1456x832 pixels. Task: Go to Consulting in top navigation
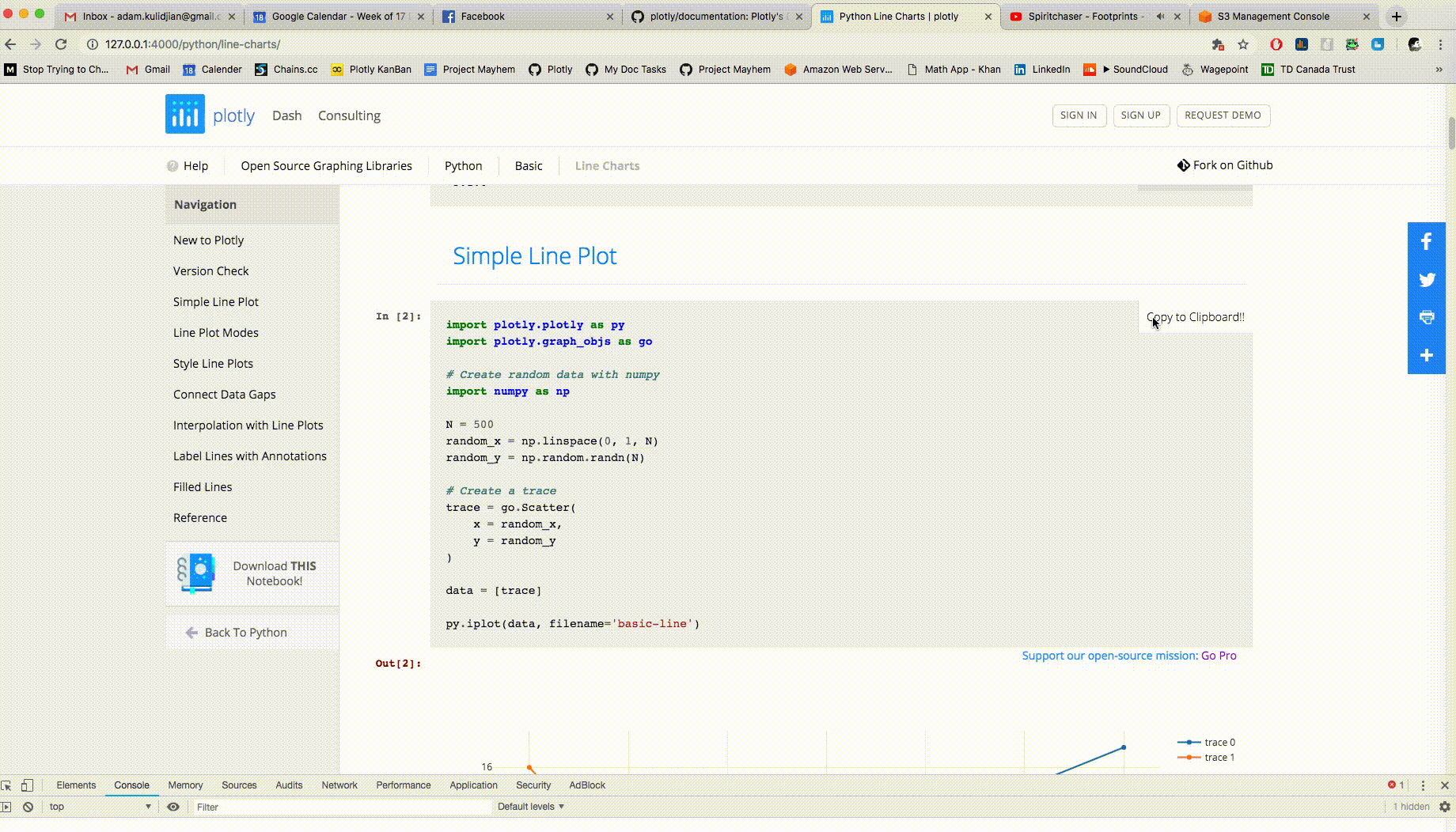point(349,115)
